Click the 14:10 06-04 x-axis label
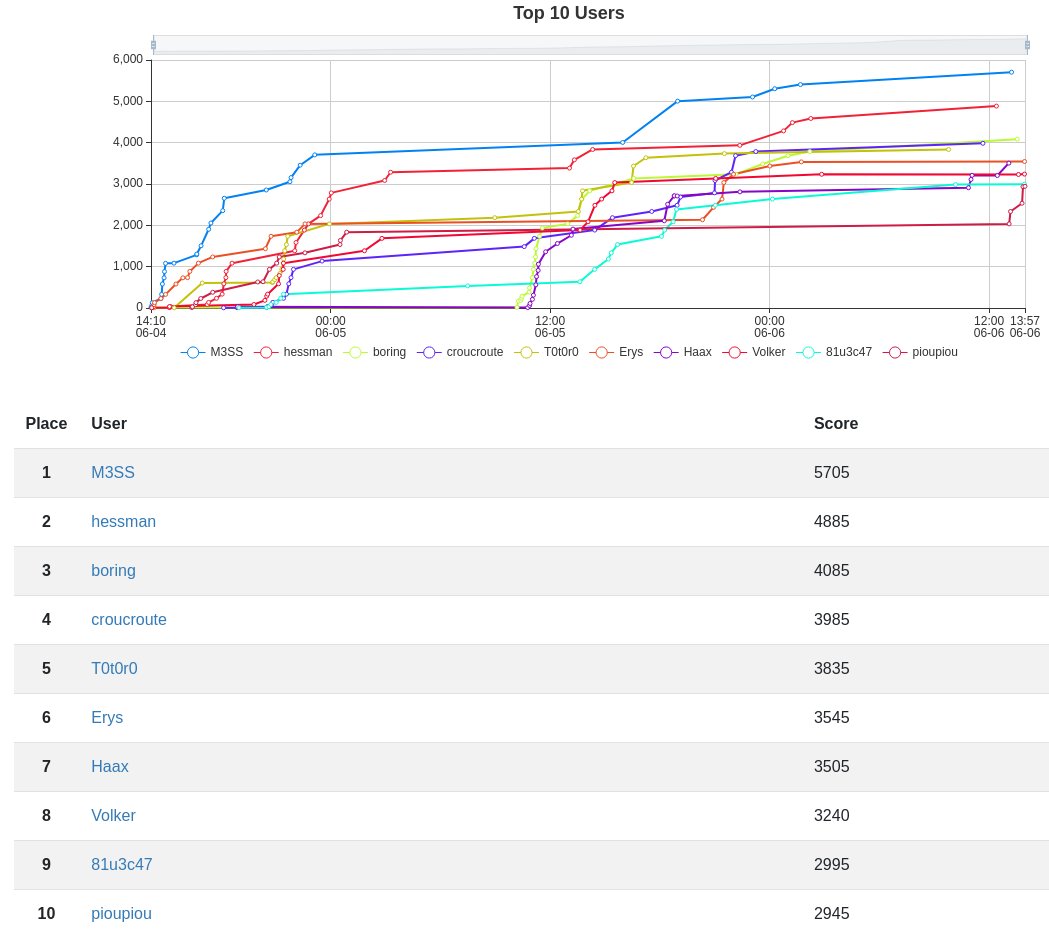The image size is (1049, 930). 151,327
